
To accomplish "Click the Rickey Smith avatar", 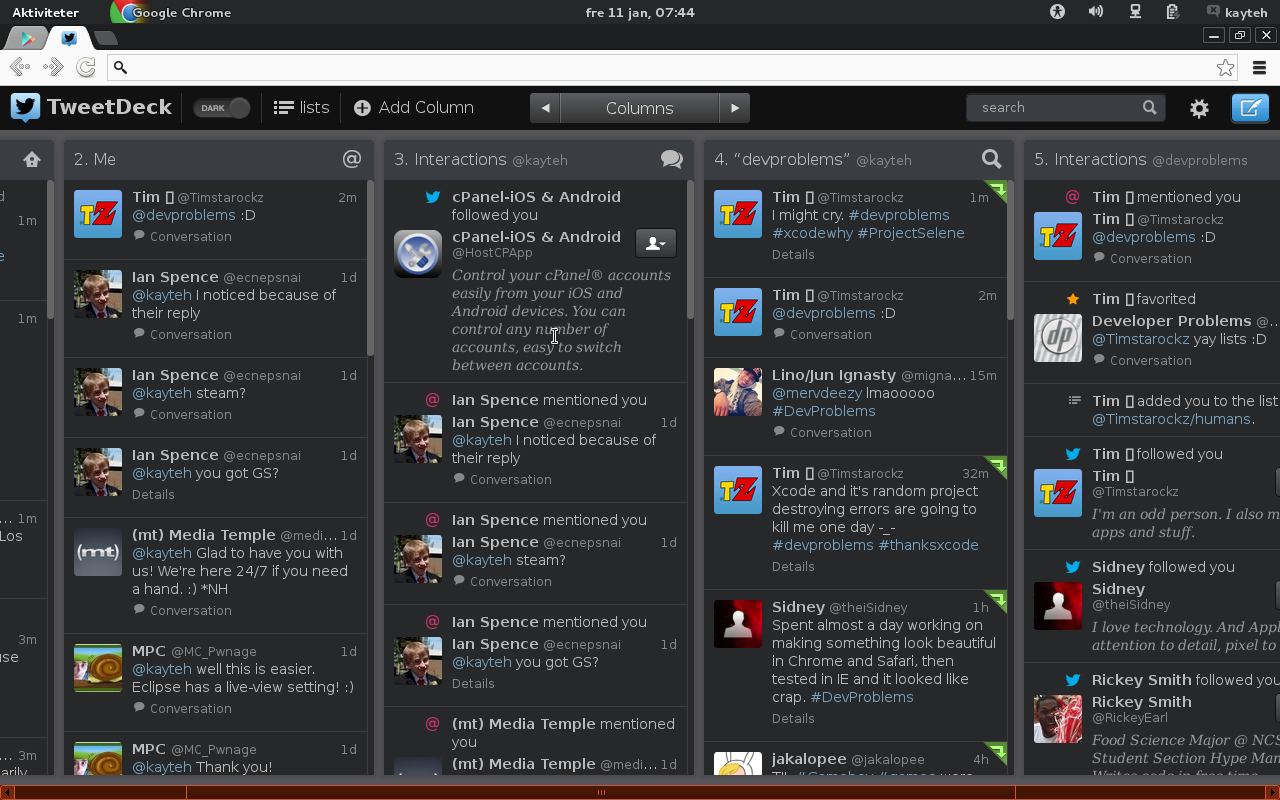I will click(1057, 719).
